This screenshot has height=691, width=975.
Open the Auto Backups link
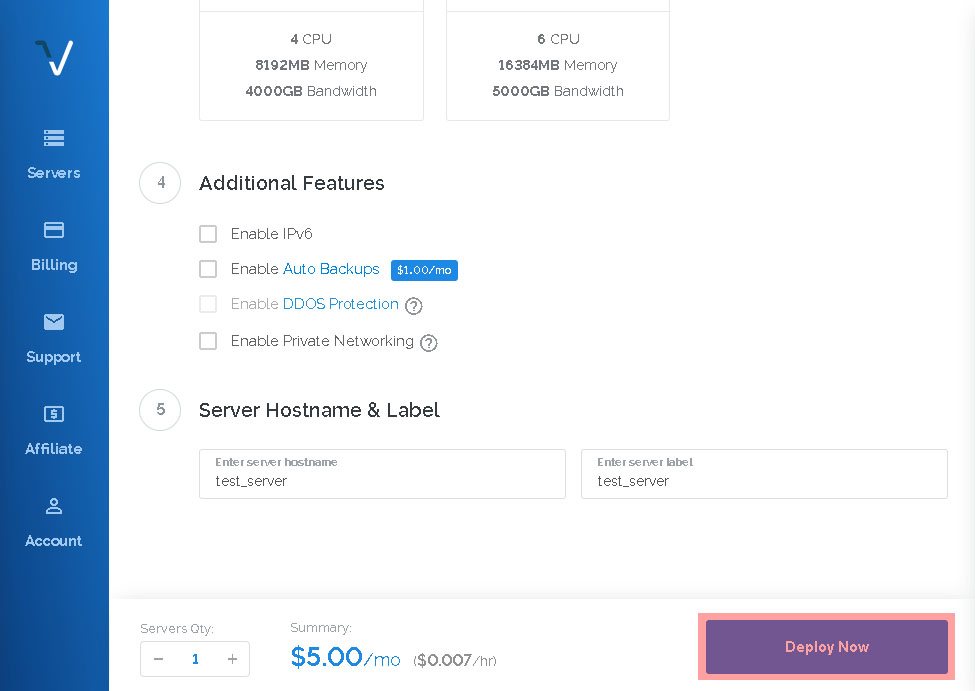[331, 269]
